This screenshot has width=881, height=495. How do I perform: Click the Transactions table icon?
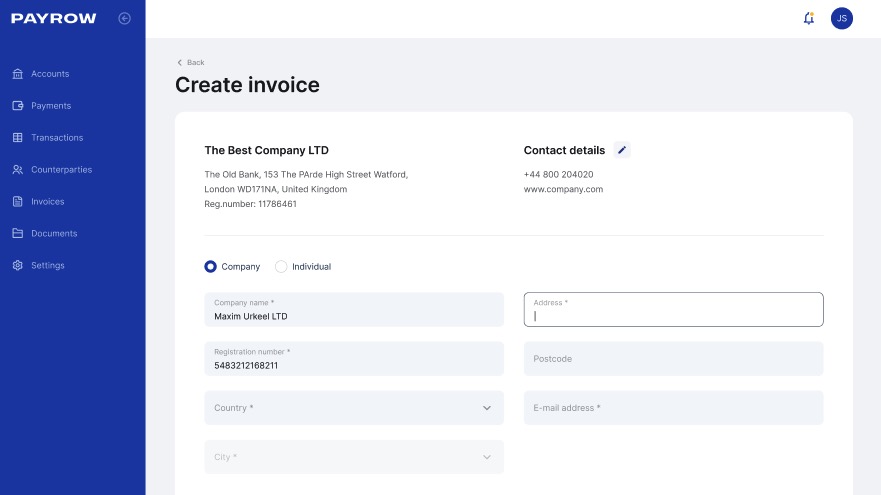[18, 138]
